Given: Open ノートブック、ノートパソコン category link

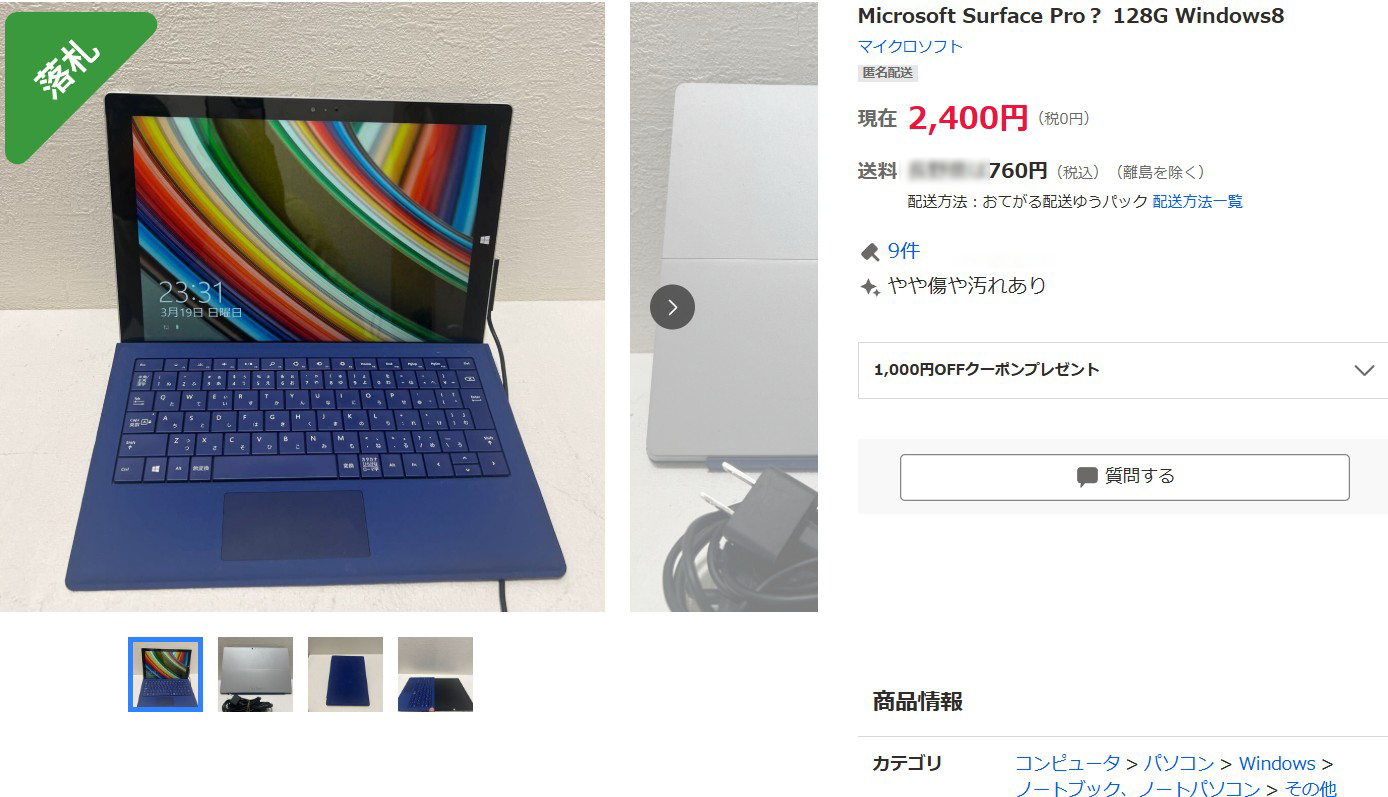Looking at the screenshot, I should (1138, 789).
